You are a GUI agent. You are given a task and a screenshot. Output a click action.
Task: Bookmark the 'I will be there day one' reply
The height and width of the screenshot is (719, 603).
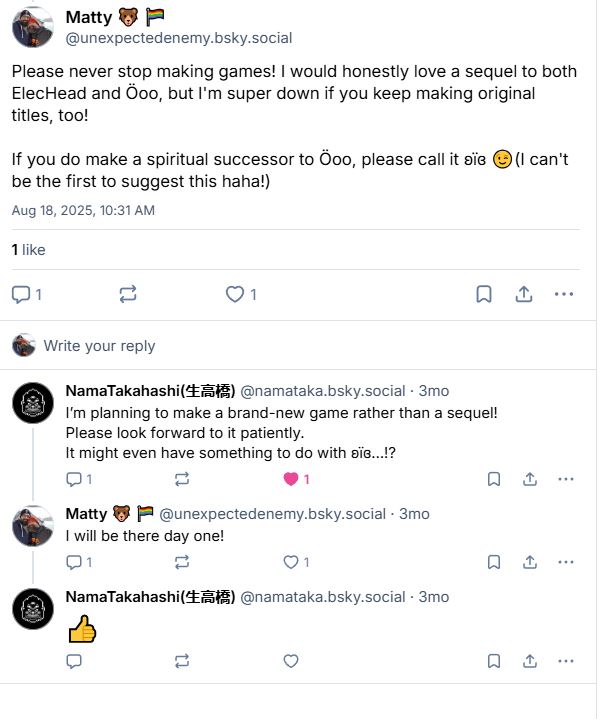point(494,562)
